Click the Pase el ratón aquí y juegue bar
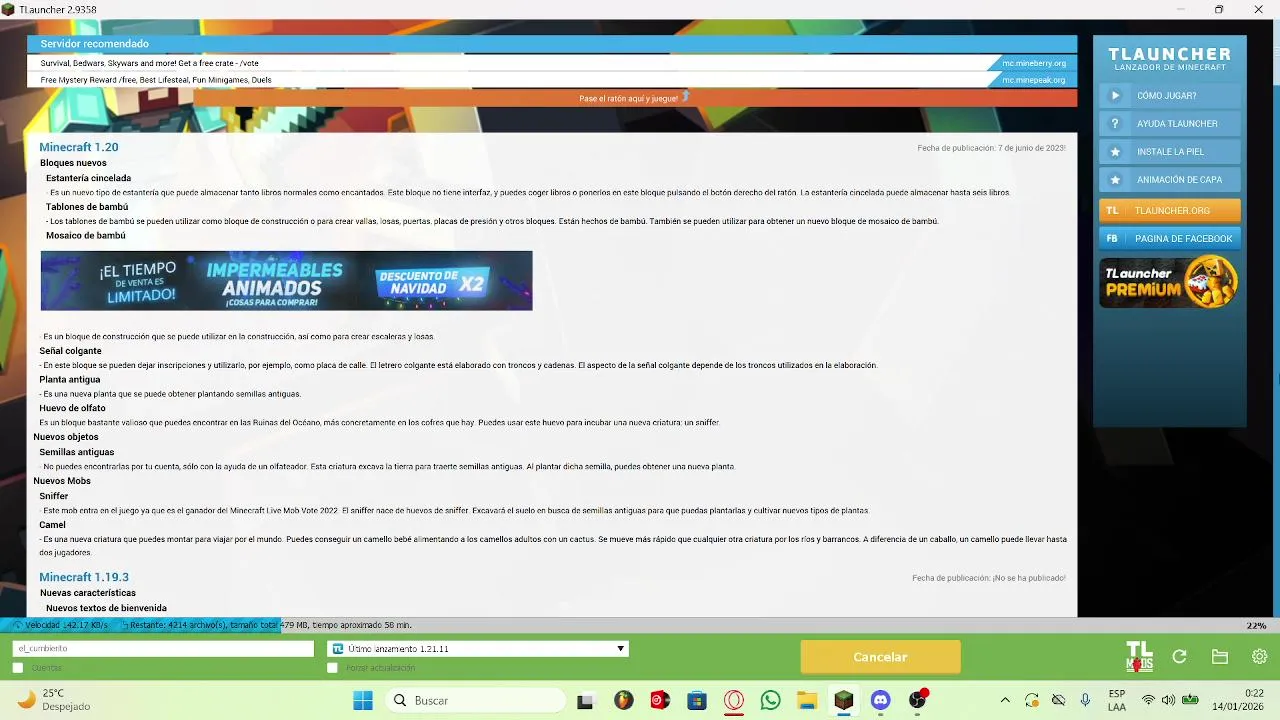1280x720 pixels. click(634, 98)
